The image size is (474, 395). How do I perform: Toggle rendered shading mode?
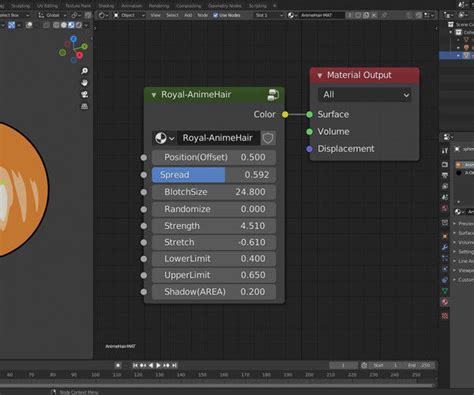click(x=79, y=25)
